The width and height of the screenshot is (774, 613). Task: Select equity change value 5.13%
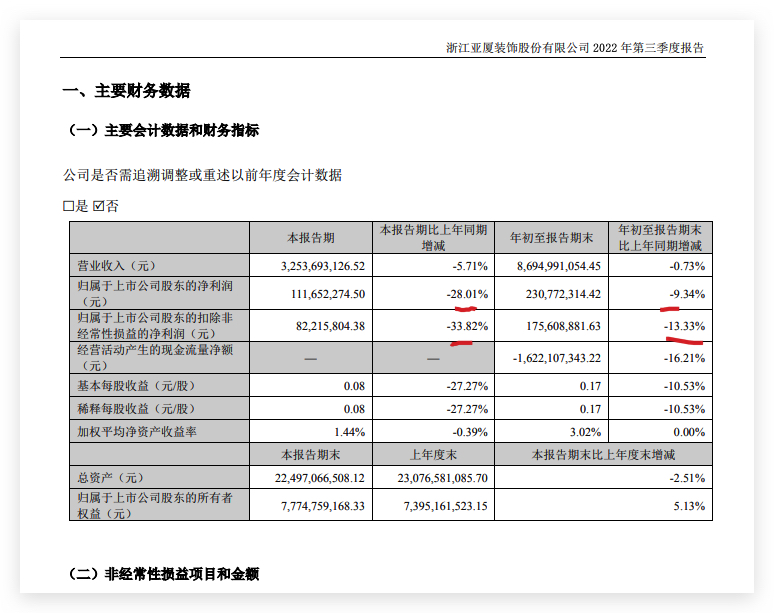pos(689,506)
